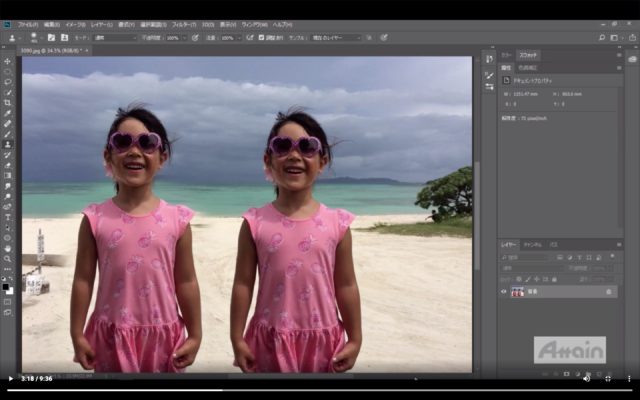Select the Hand tool
Viewport: 640px width, 400px height.
pyautogui.click(x=7, y=249)
